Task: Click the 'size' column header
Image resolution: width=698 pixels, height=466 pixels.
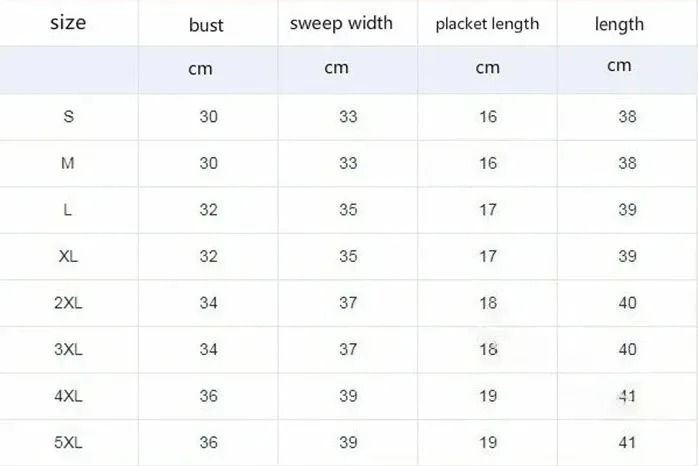Action: click(68, 22)
